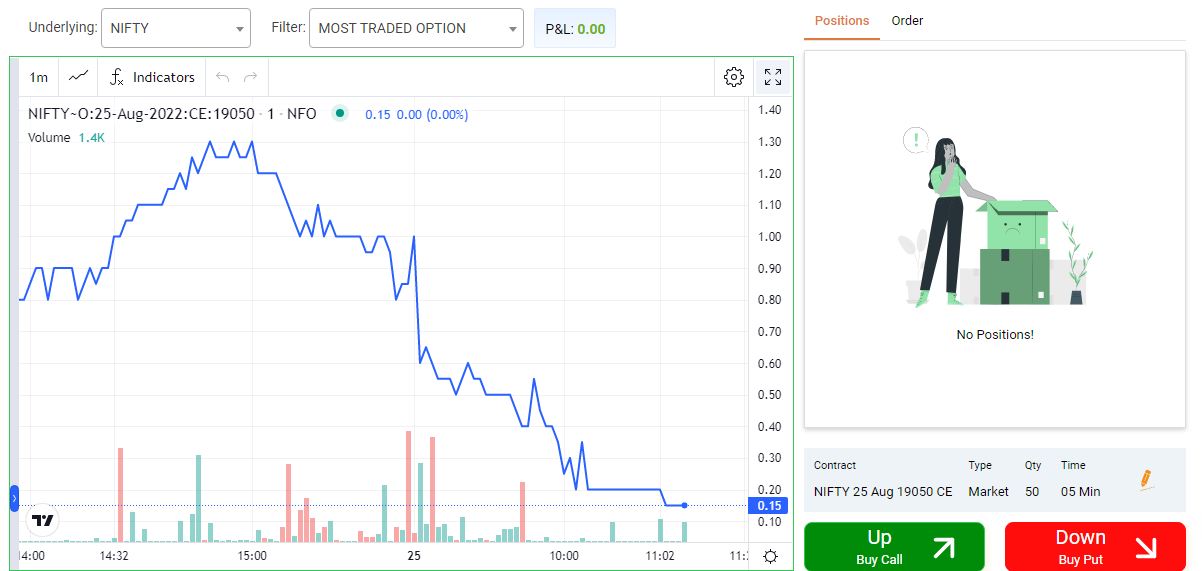Edit contract with pencil icon
The width and height of the screenshot is (1202, 571).
point(1146,479)
